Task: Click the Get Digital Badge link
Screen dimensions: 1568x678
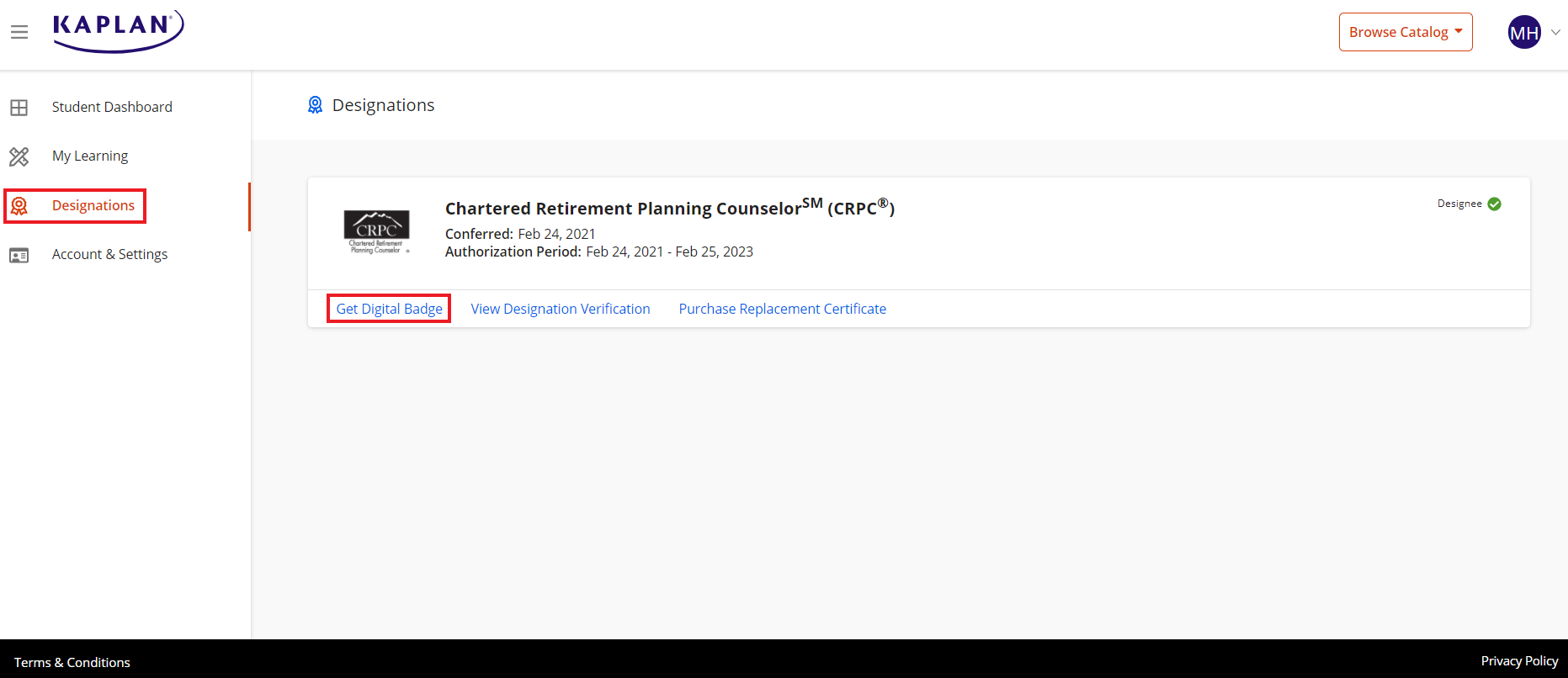Action: (389, 309)
